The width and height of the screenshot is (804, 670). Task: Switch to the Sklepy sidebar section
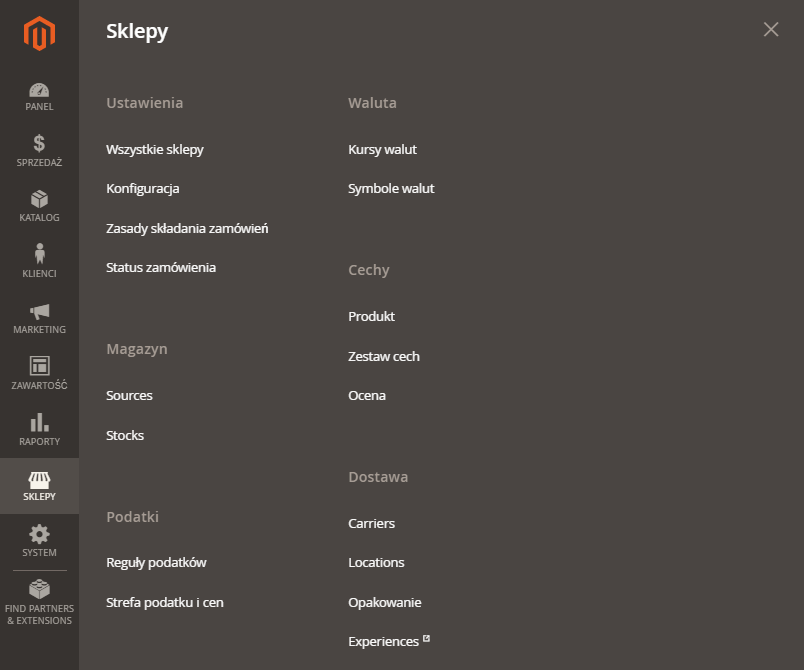pos(39,485)
